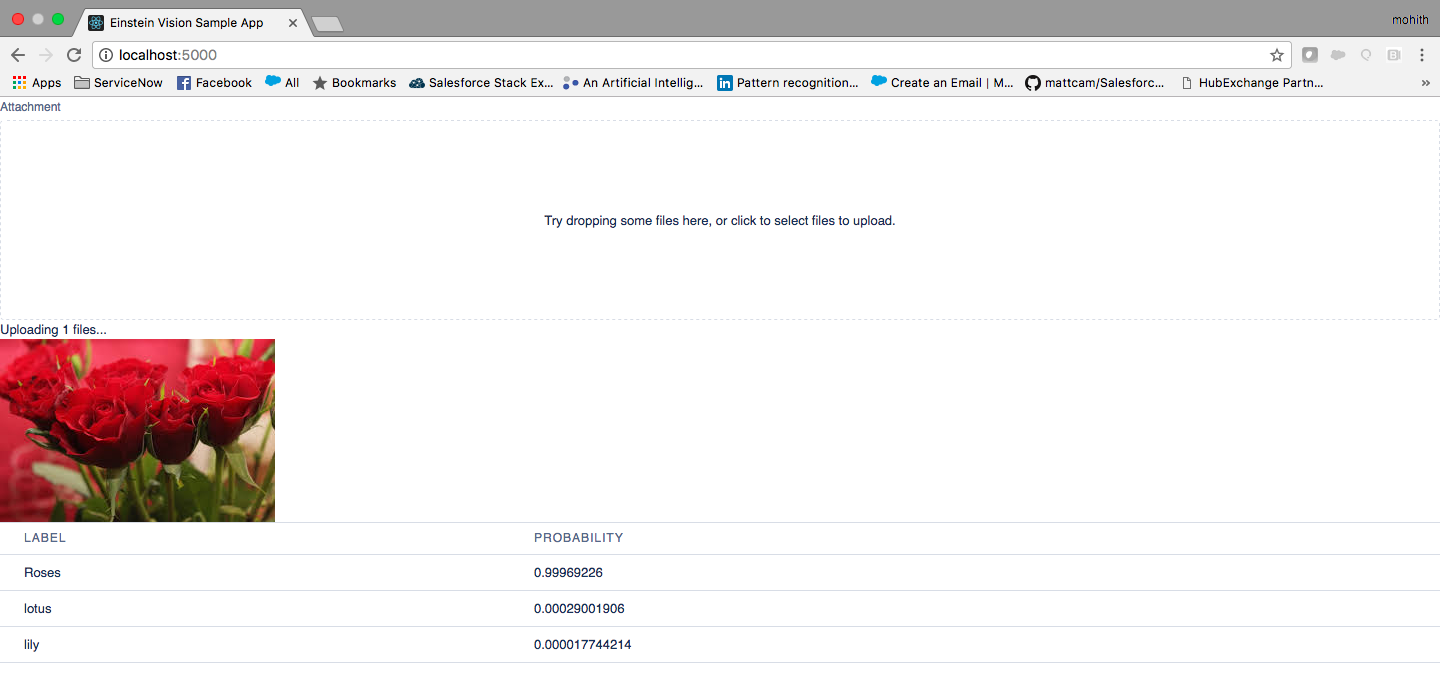Click the Uploading 1 files status text

click(x=53, y=330)
